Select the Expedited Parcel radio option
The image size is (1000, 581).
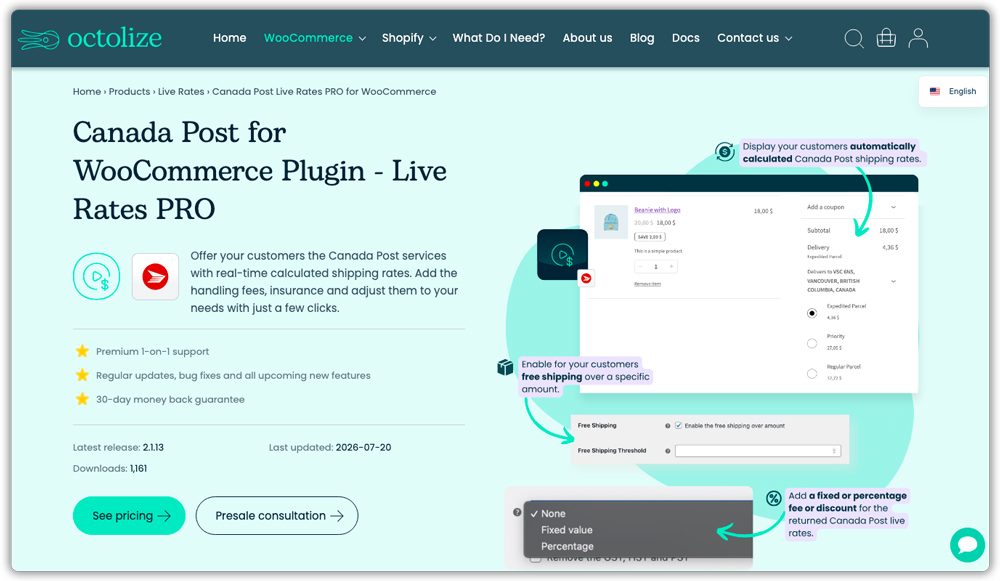(x=812, y=313)
